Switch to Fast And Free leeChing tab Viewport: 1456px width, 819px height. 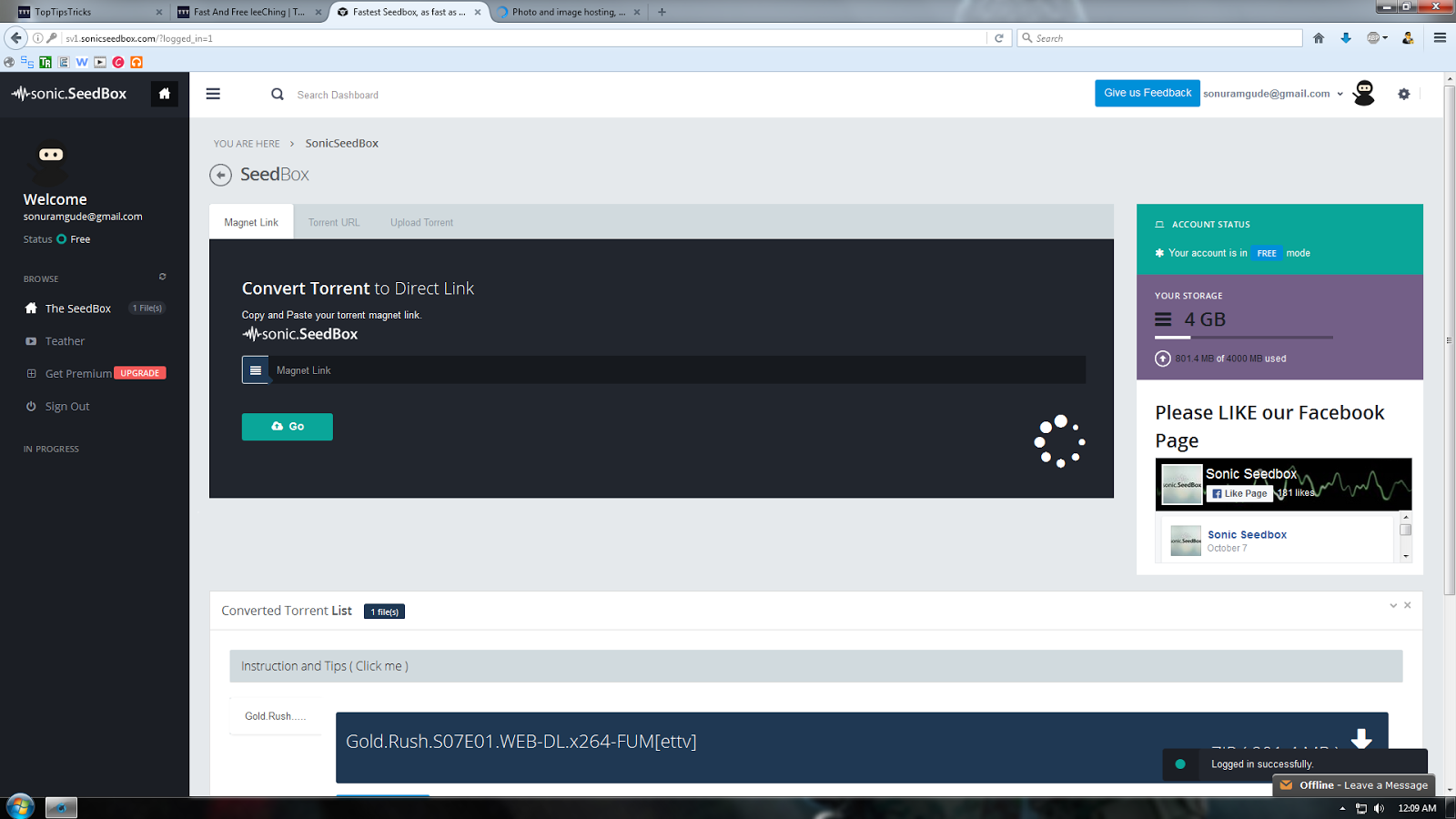click(248, 12)
